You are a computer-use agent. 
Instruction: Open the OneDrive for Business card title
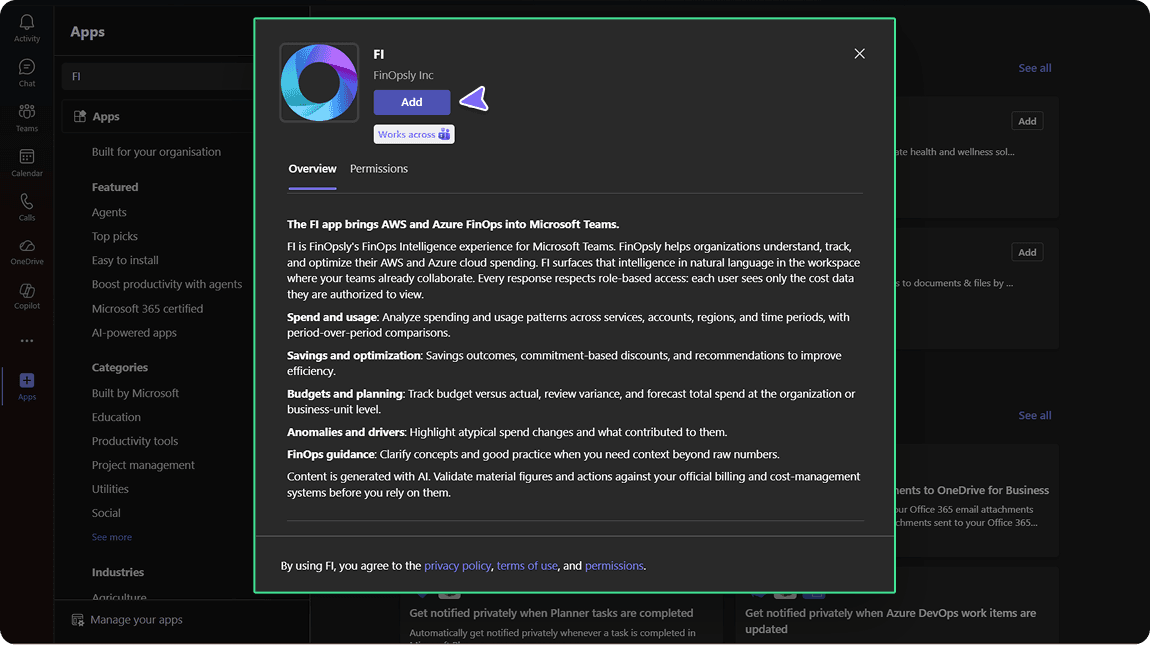pos(971,490)
